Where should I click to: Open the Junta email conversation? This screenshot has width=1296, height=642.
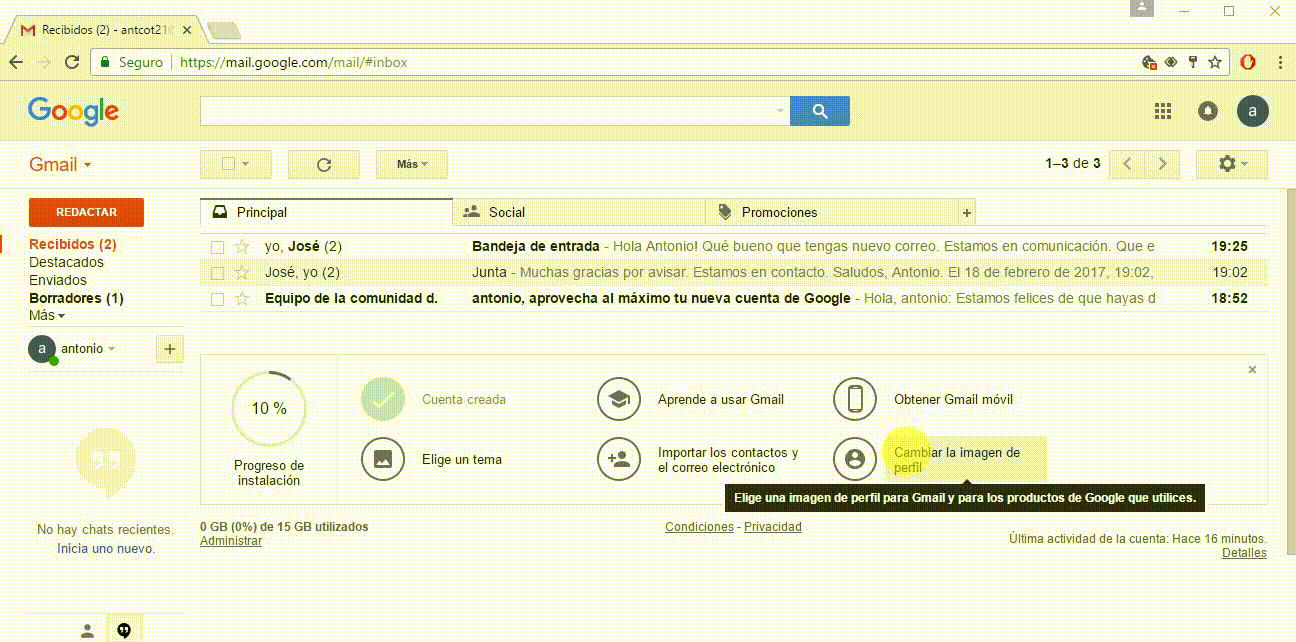[x=733, y=272]
